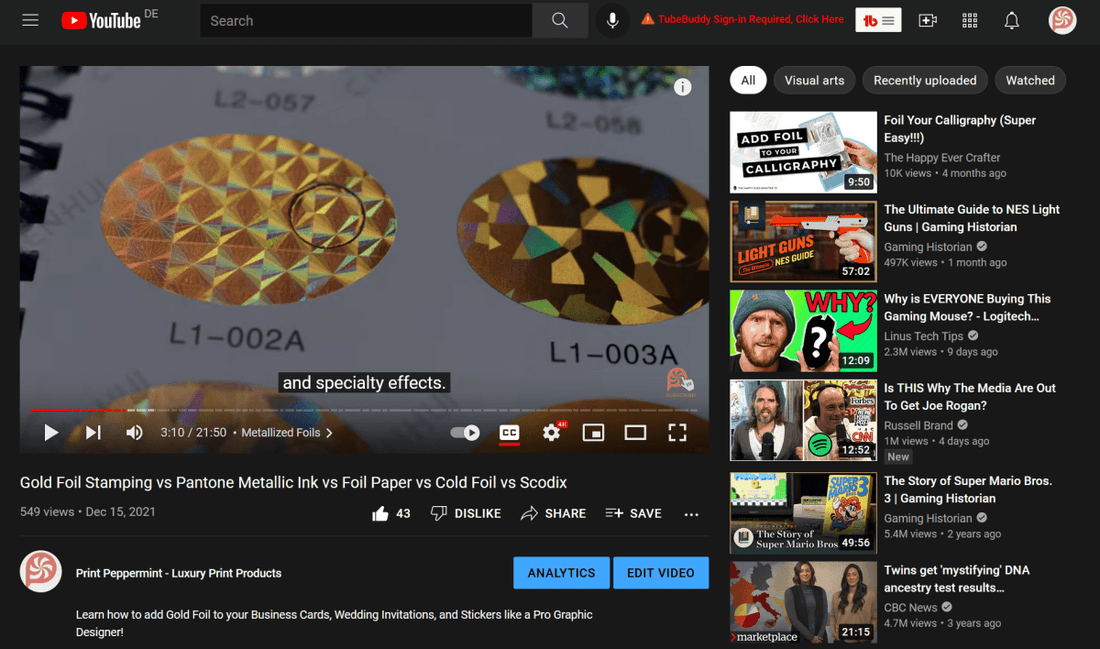Image resolution: width=1100 pixels, height=649 pixels.
Task: Click the create video icon
Action: [x=928, y=20]
